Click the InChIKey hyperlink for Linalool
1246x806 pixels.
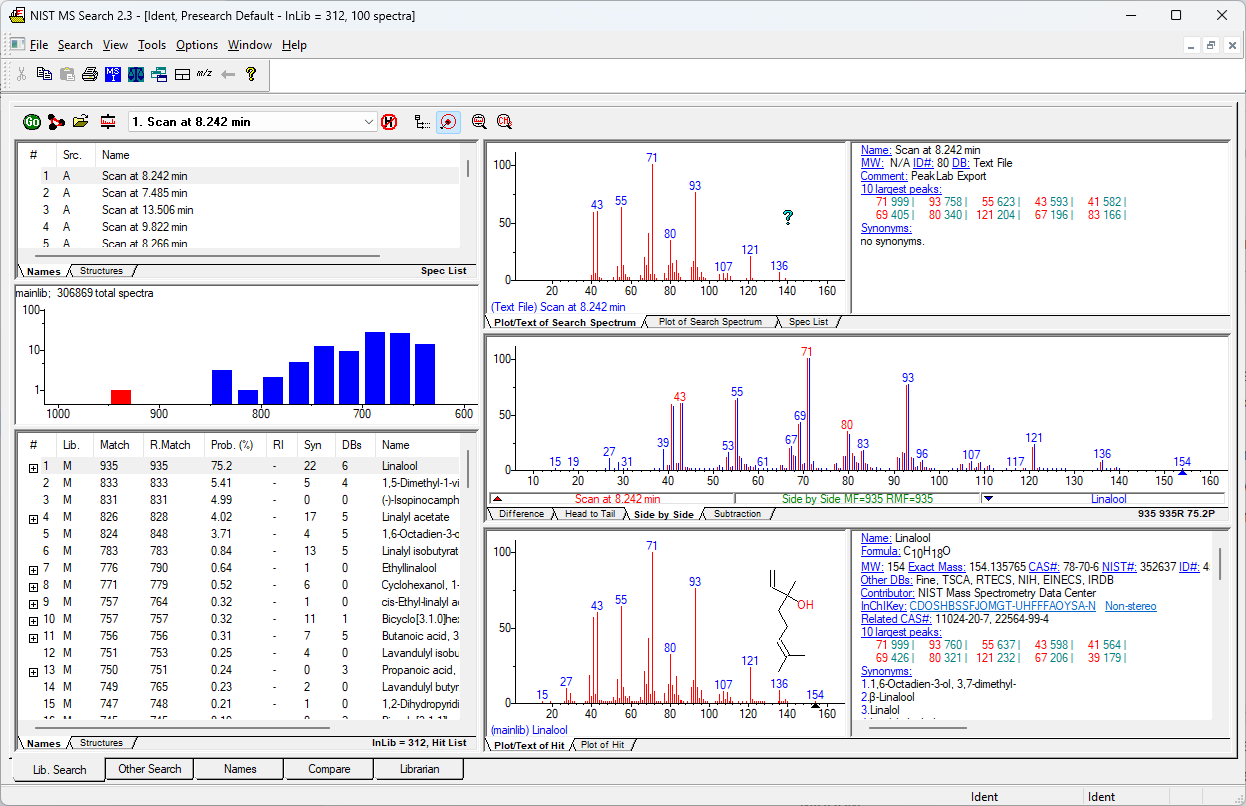[x=1002, y=606]
